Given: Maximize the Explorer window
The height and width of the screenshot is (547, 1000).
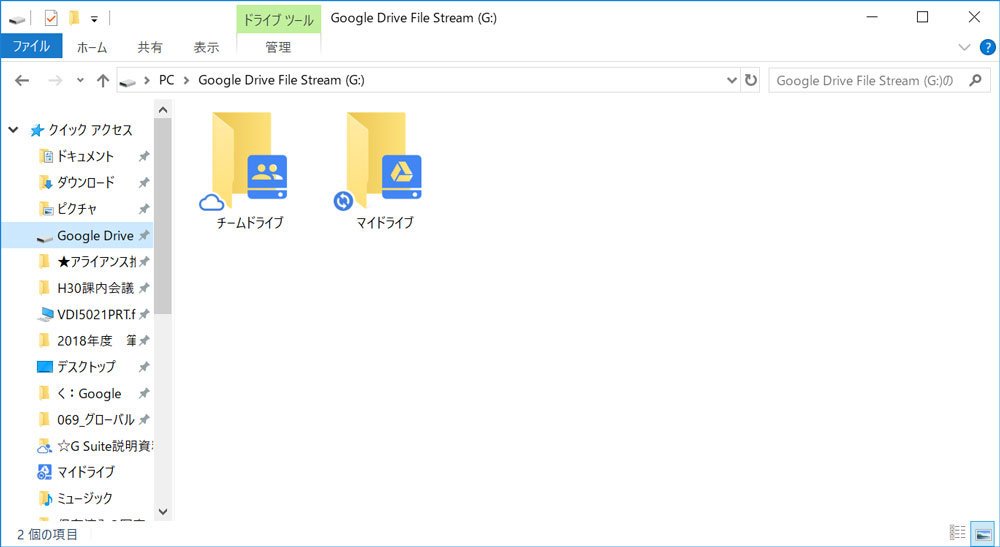Looking at the screenshot, I should (x=922, y=17).
